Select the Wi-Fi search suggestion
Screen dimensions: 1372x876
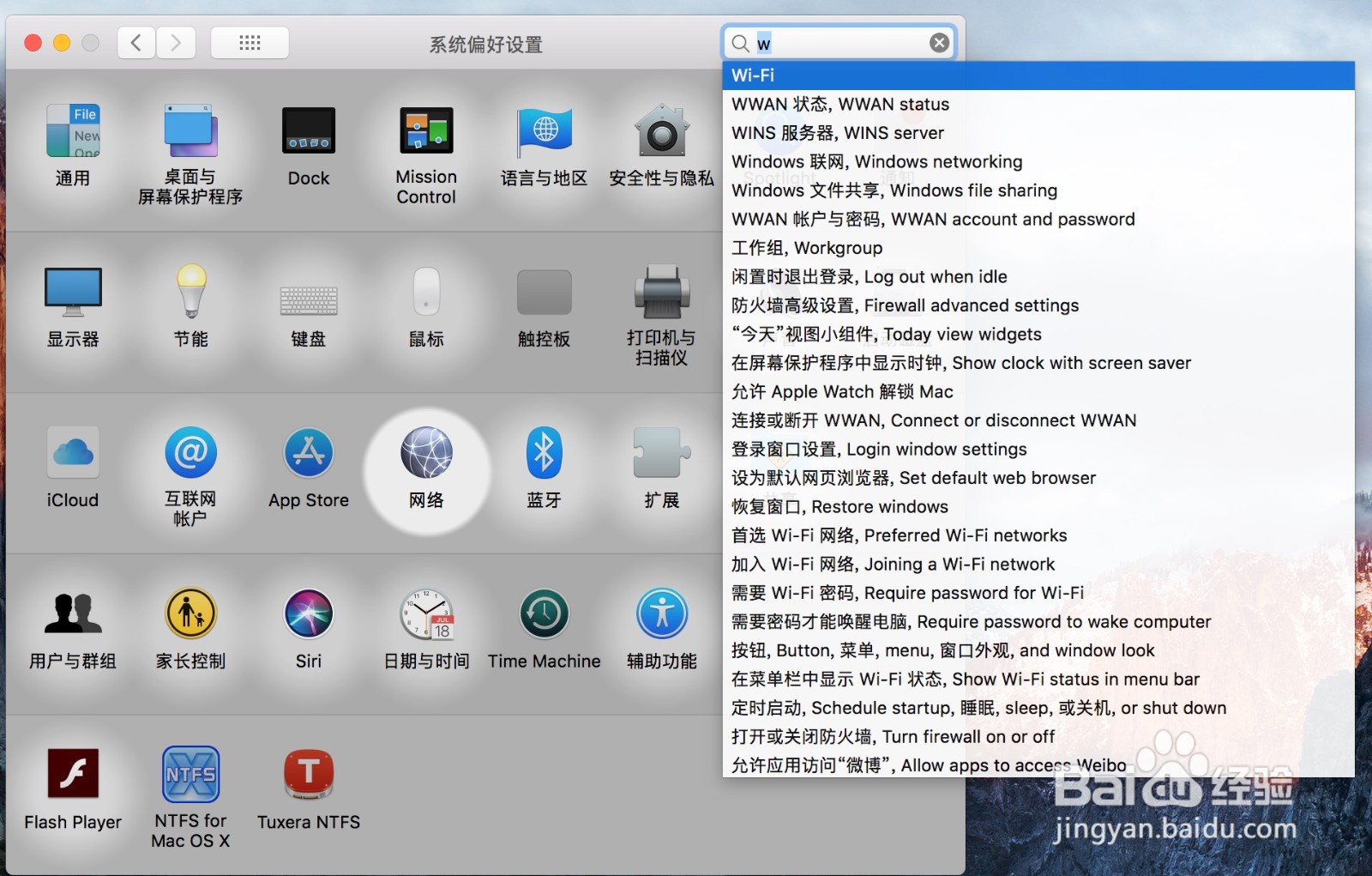pyautogui.click(x=1038, y=75)
